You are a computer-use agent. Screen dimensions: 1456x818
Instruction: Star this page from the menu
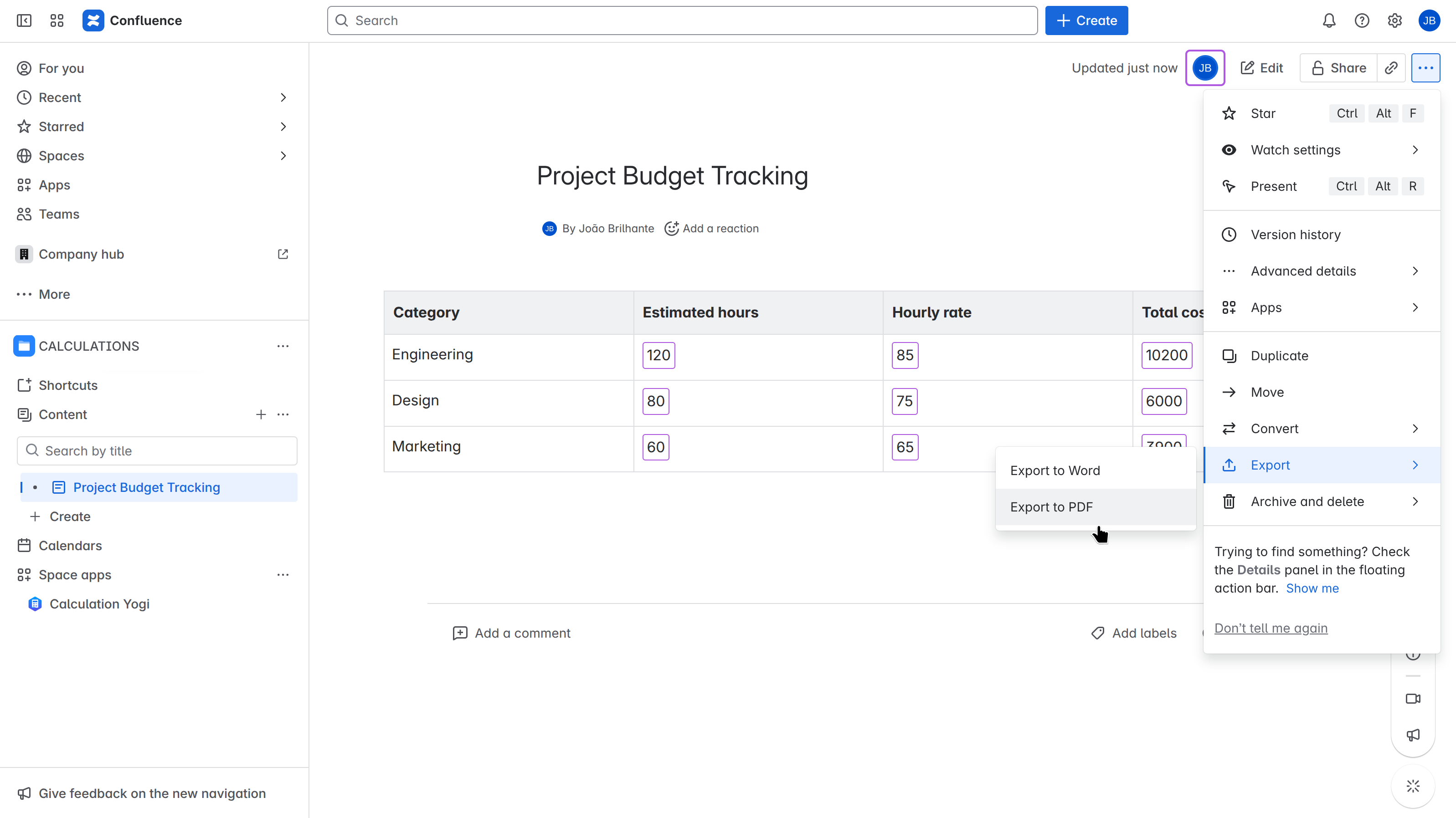click(1263, 113)
